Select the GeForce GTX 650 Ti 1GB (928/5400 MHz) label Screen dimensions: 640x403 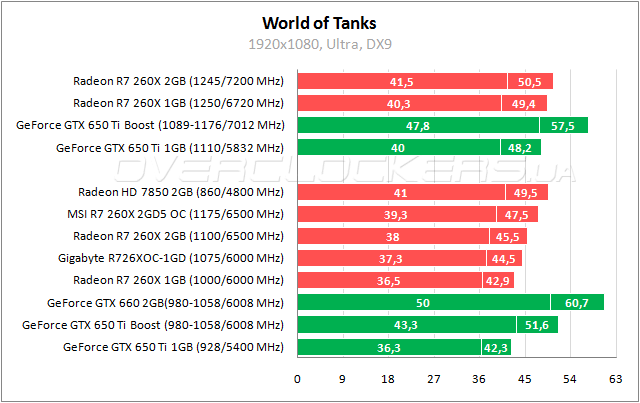[173, 347]
